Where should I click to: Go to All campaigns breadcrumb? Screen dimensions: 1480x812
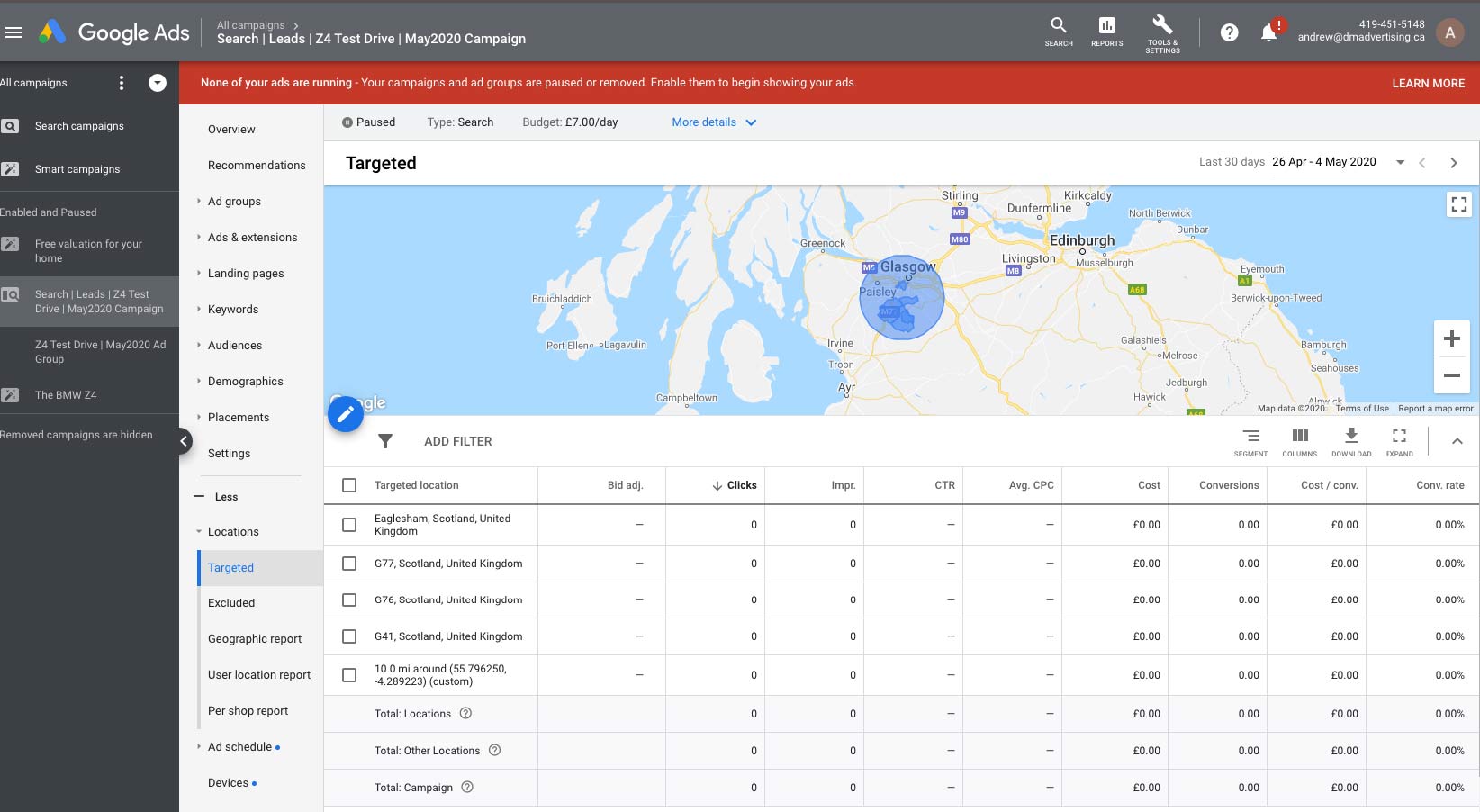(250, 25)
